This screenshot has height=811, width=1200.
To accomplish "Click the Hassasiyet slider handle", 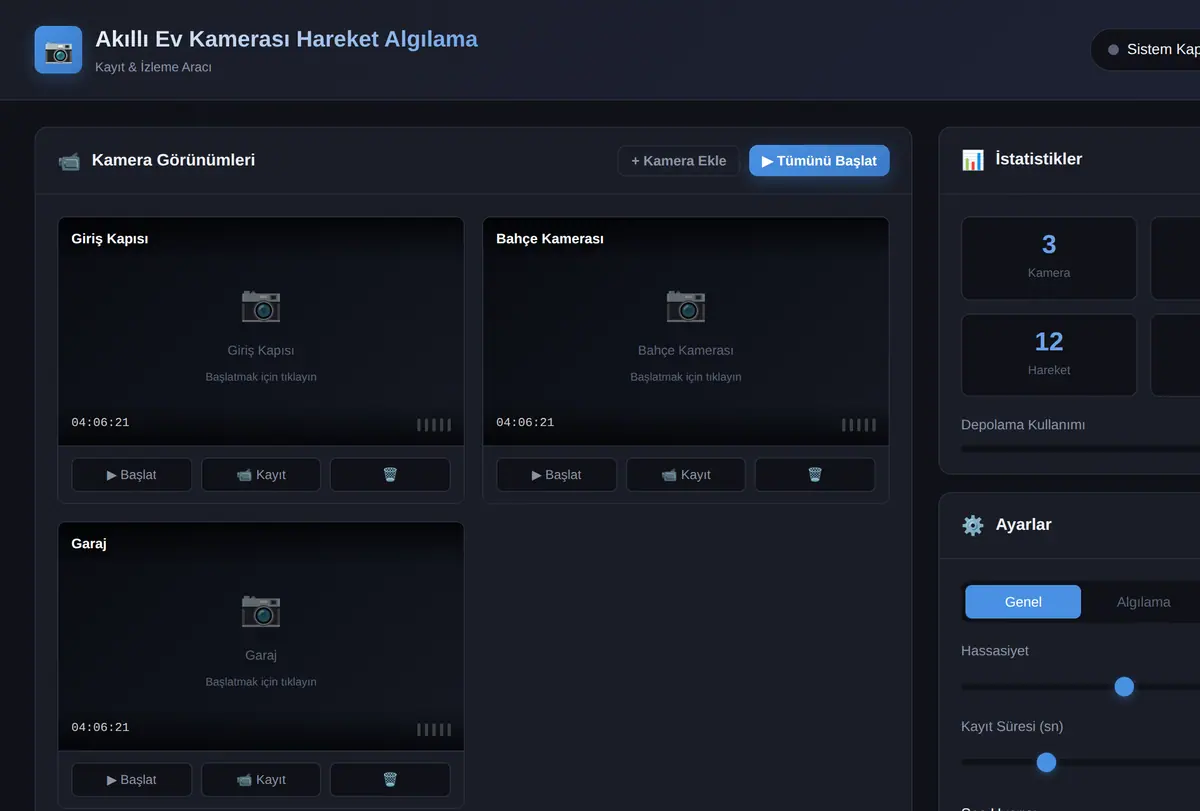I will click(1124, 686).
